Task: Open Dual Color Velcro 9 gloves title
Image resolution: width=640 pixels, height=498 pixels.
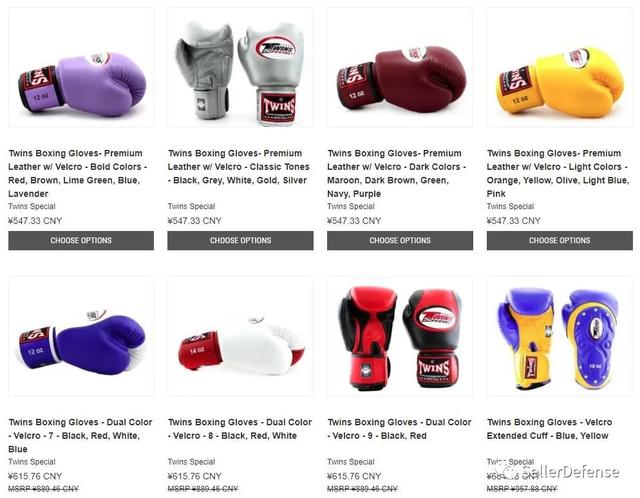Action: tap(399, 429)
